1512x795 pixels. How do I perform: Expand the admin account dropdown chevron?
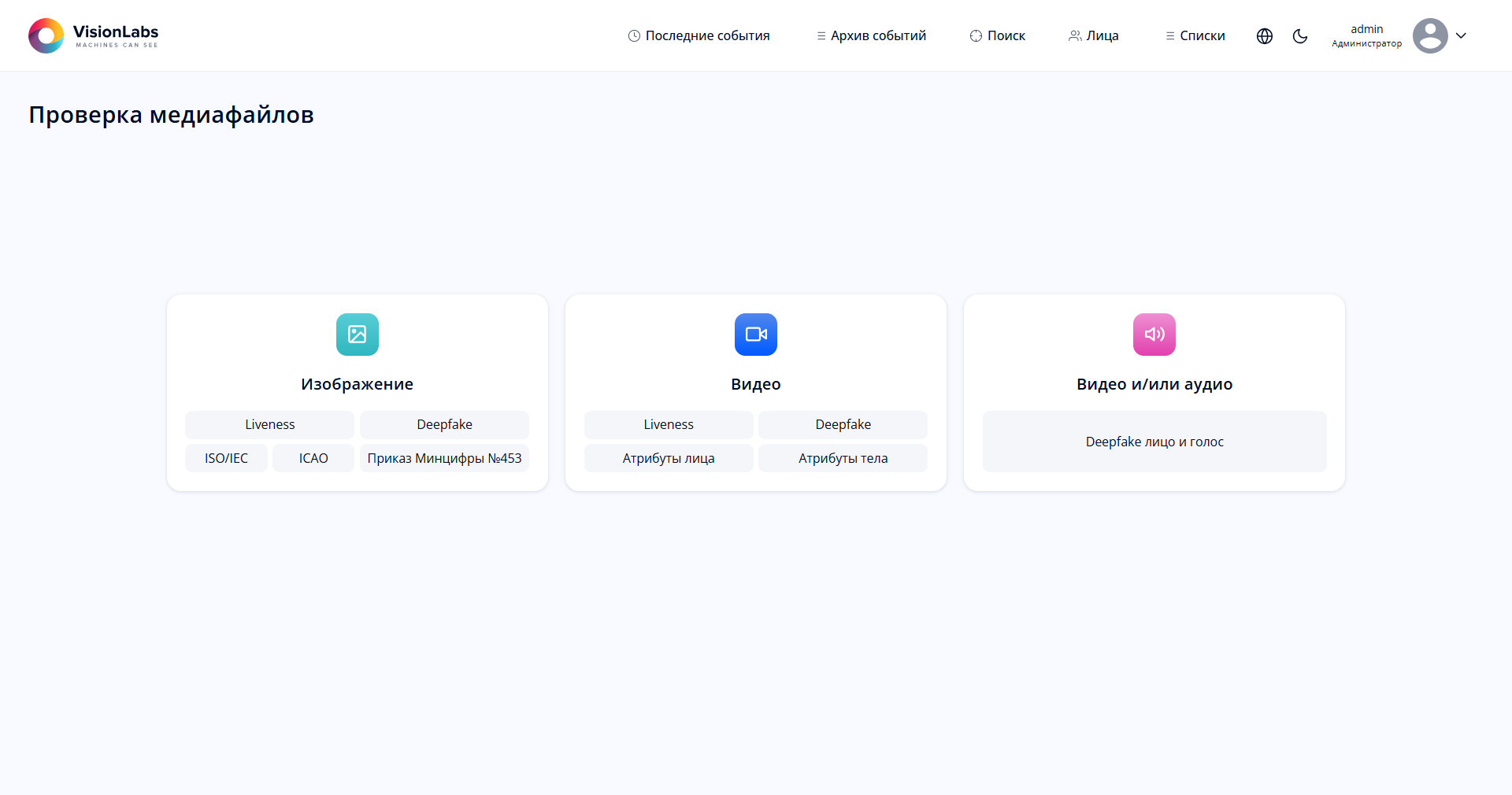click(1462, 36)
